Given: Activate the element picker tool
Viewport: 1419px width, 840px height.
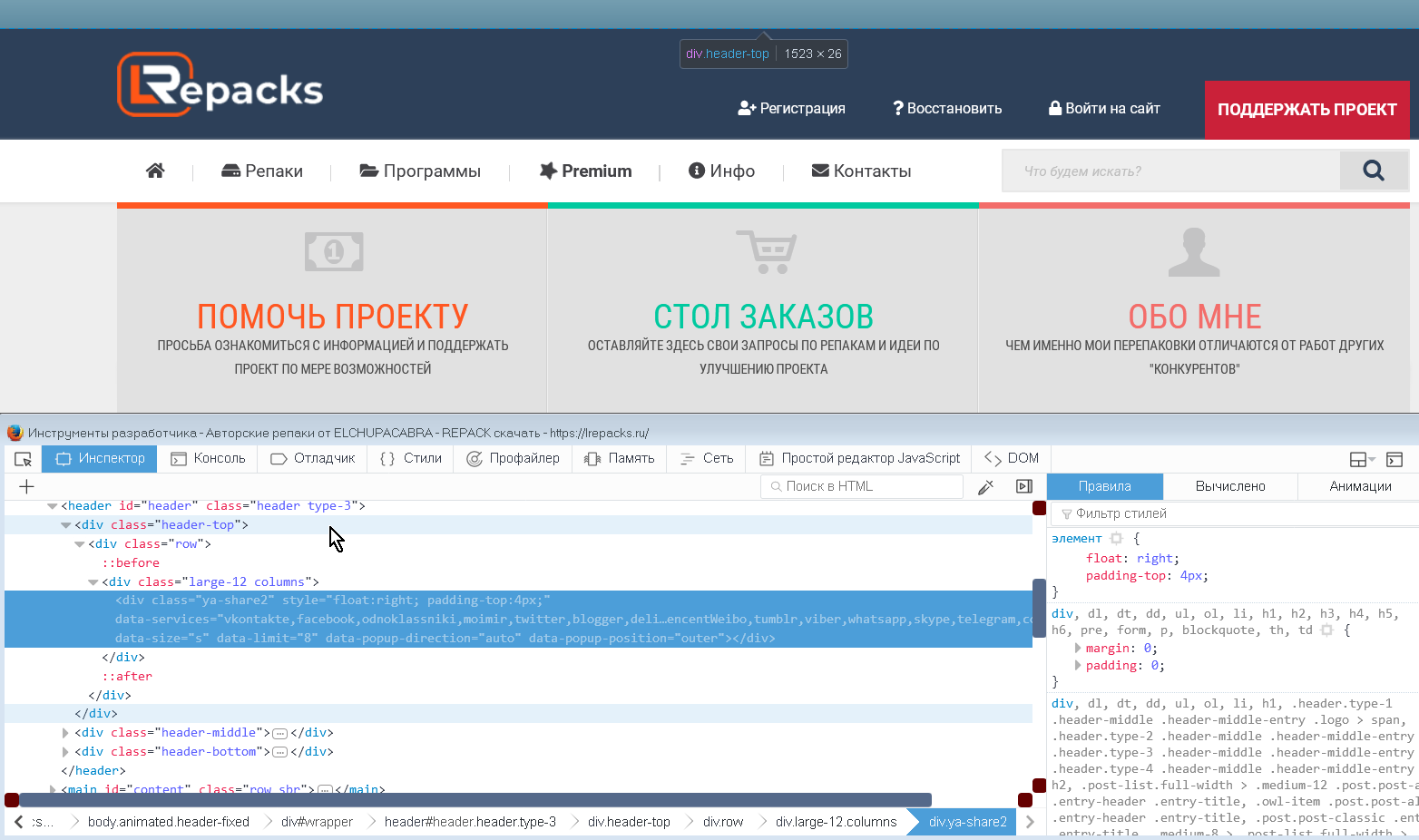Looking at the screenshot, I should pos(22,459).
